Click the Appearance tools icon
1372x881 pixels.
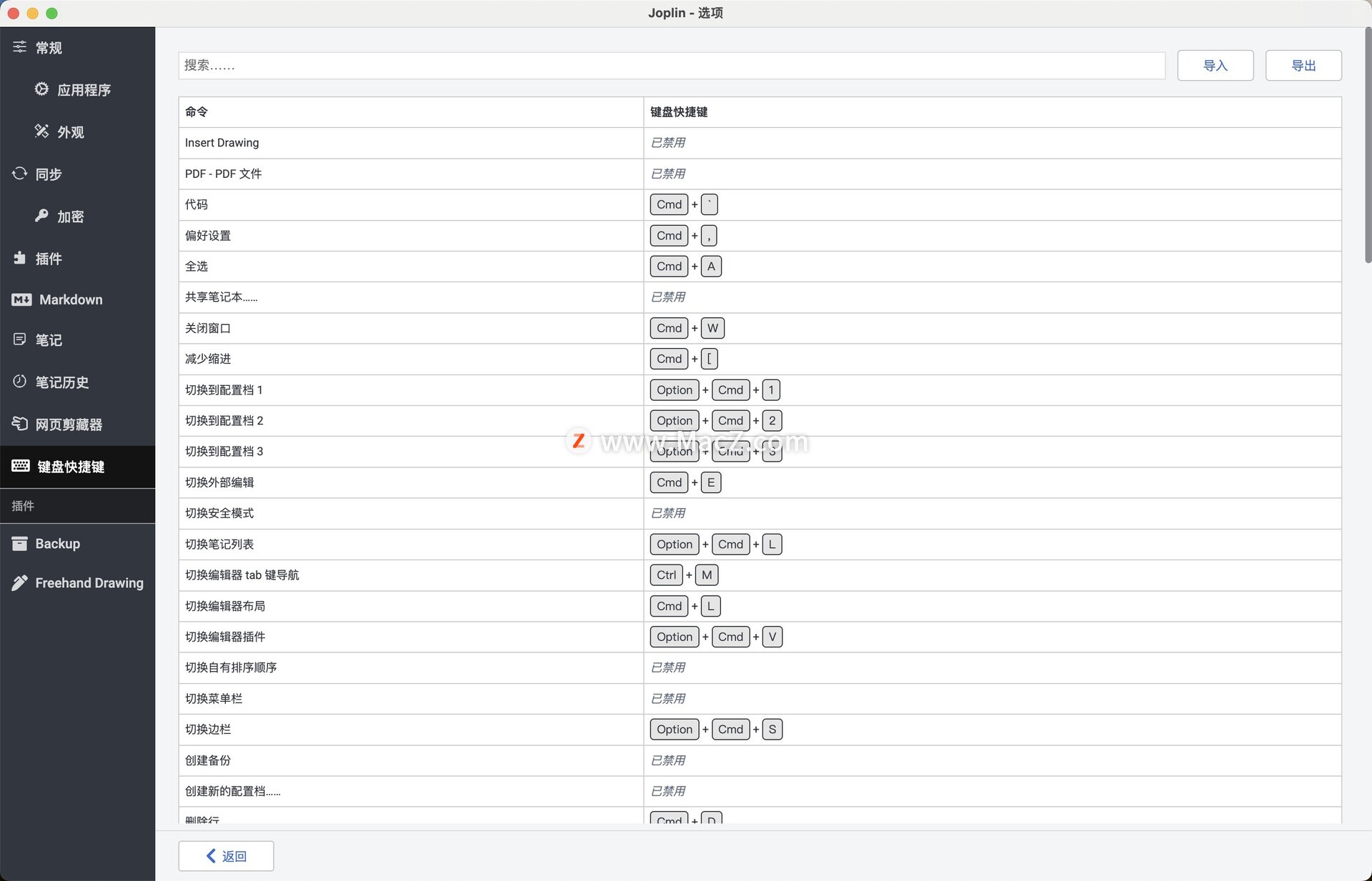point(41,131)
